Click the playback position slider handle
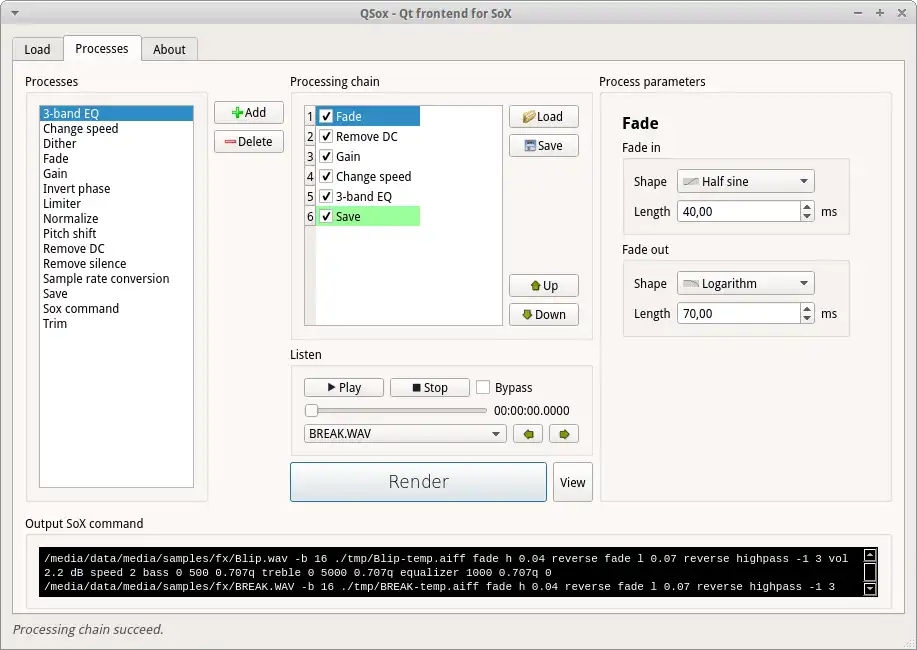The width and height of the screenshot is (917, 650). pyautogui.click(x=312, y=411)
